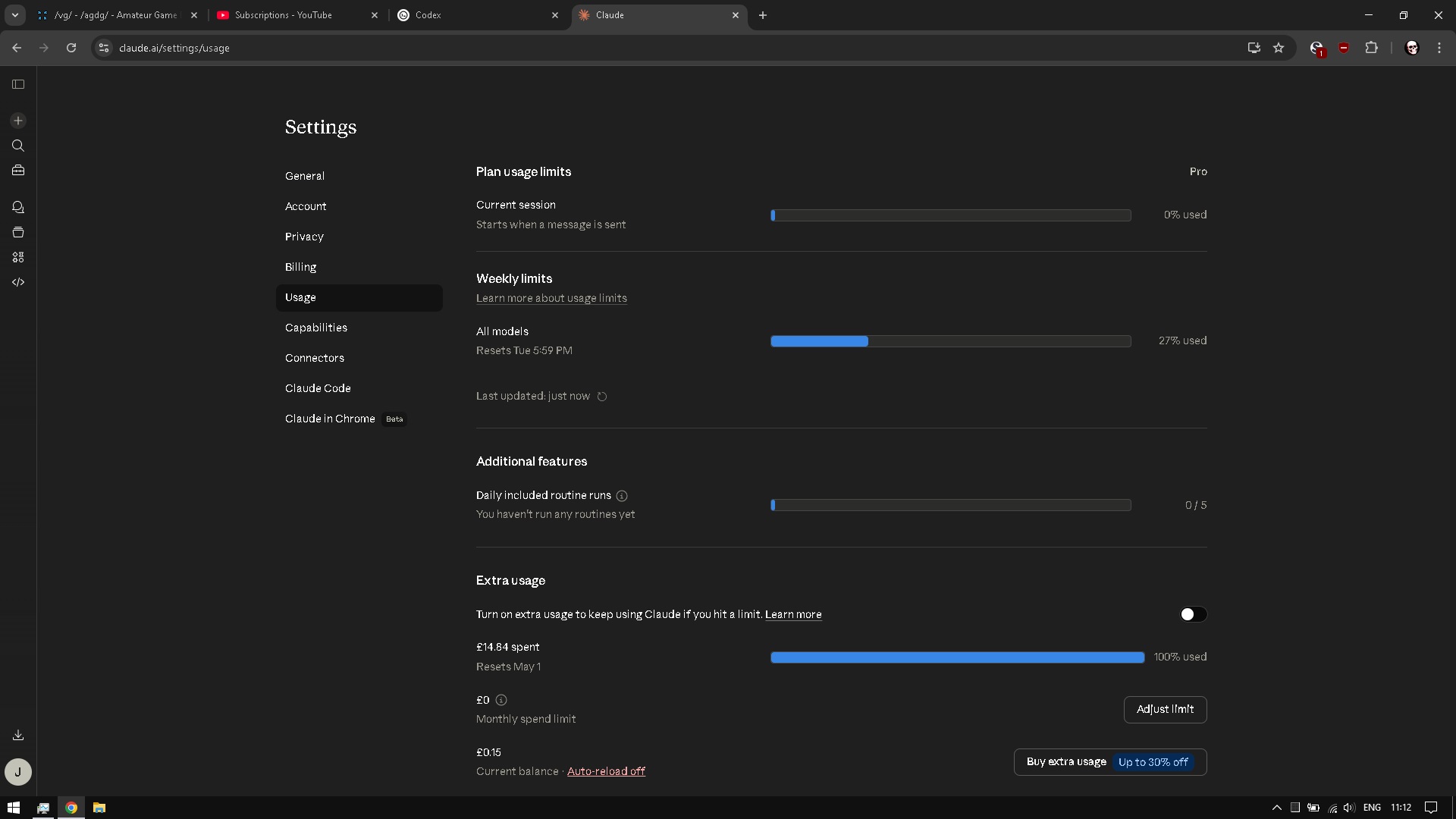Expand the browser tab search dropdown arrow
The width and height of the screenshot is (1456, 819).
point(14,15)
